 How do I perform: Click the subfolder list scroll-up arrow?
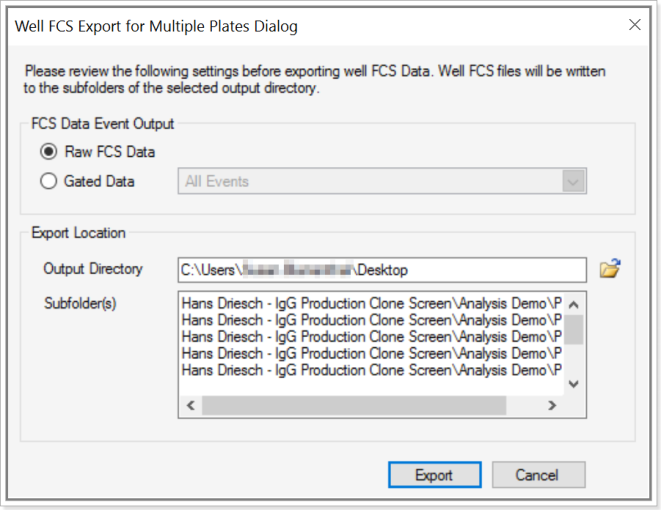pyautogui.click(x=573, y=301)
